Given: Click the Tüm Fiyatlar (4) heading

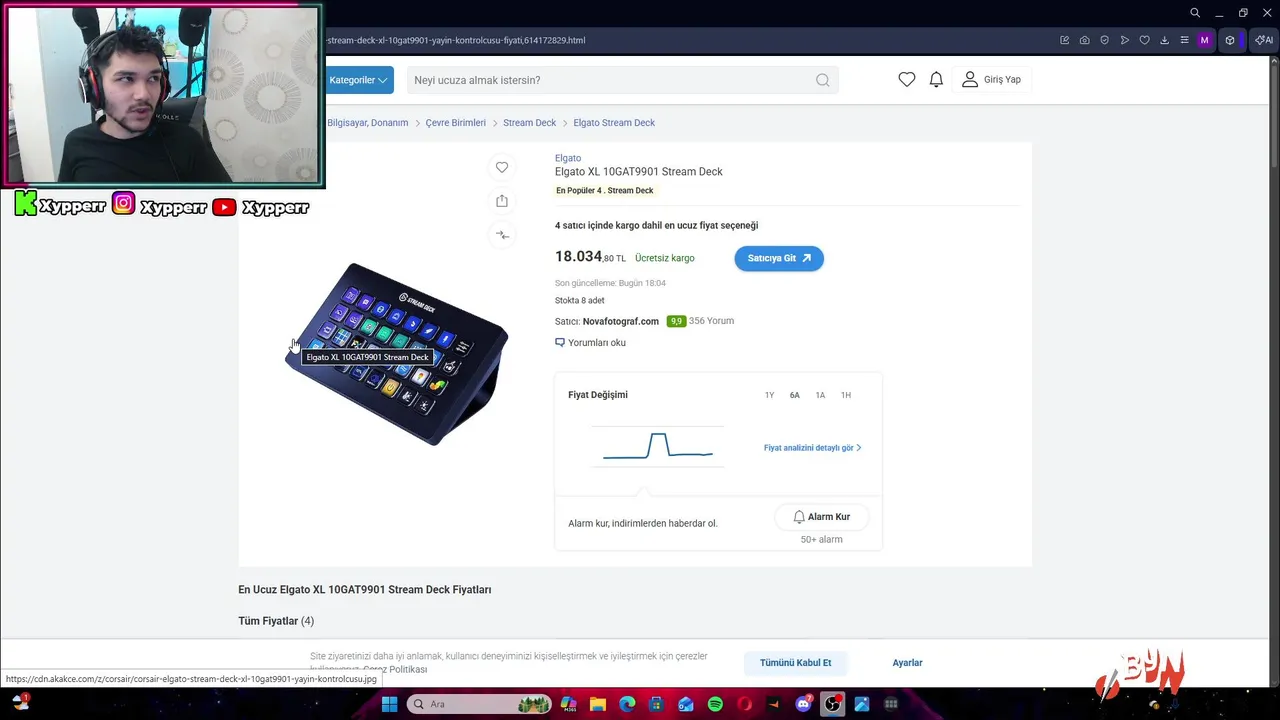Looking at the screenshot, I should (276, 621).
